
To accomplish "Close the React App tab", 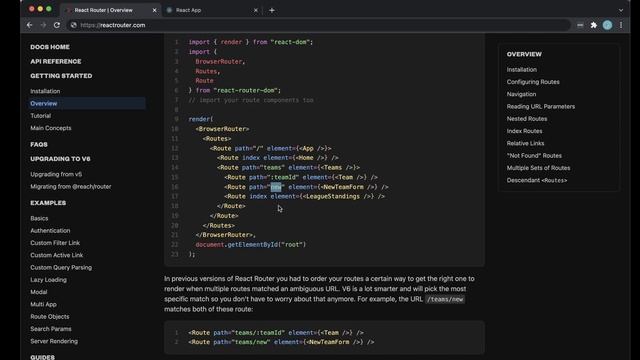I will click(256, 10).
